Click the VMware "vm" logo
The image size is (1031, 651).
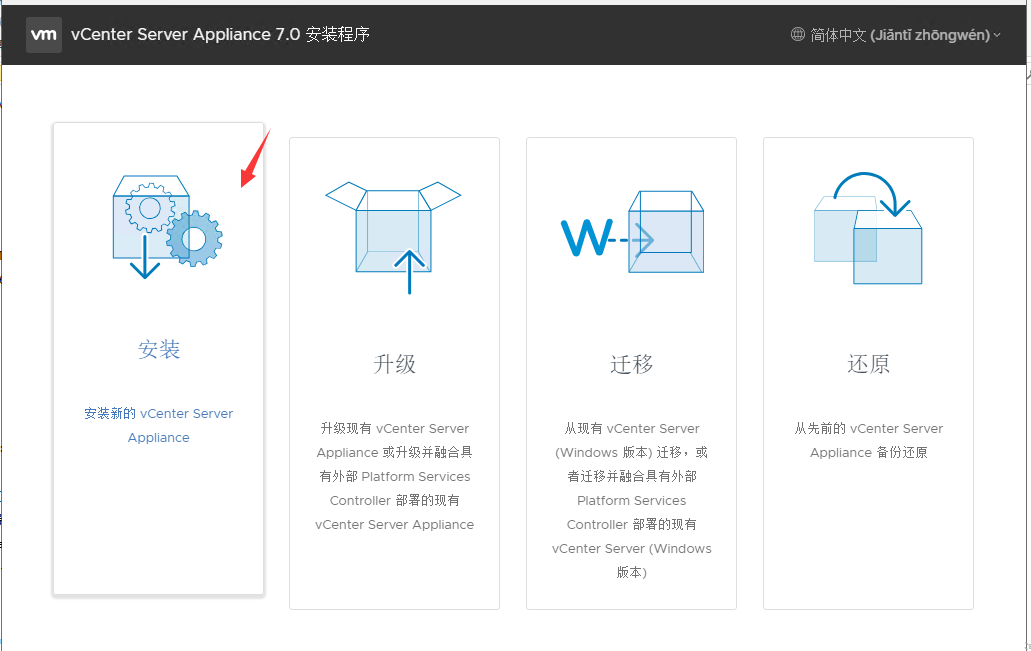(44, 34)
